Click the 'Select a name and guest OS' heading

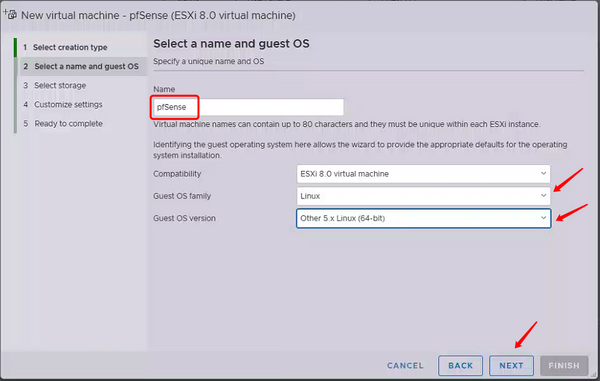point(231,44)
